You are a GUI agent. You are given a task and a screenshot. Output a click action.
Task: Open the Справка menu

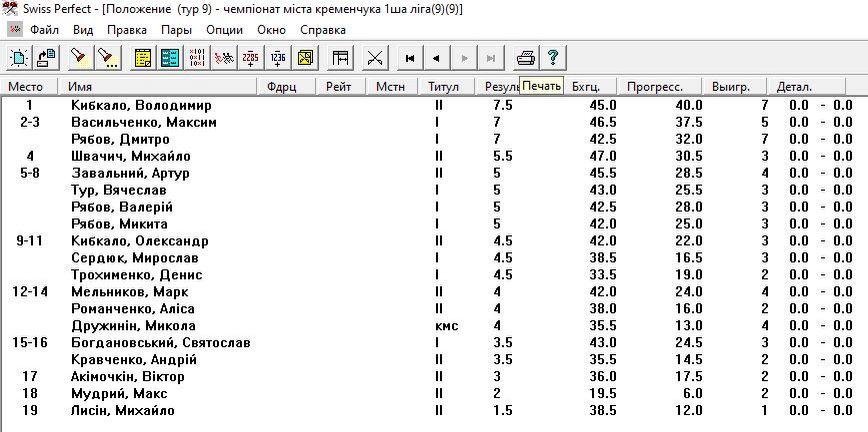coord(323,30)
